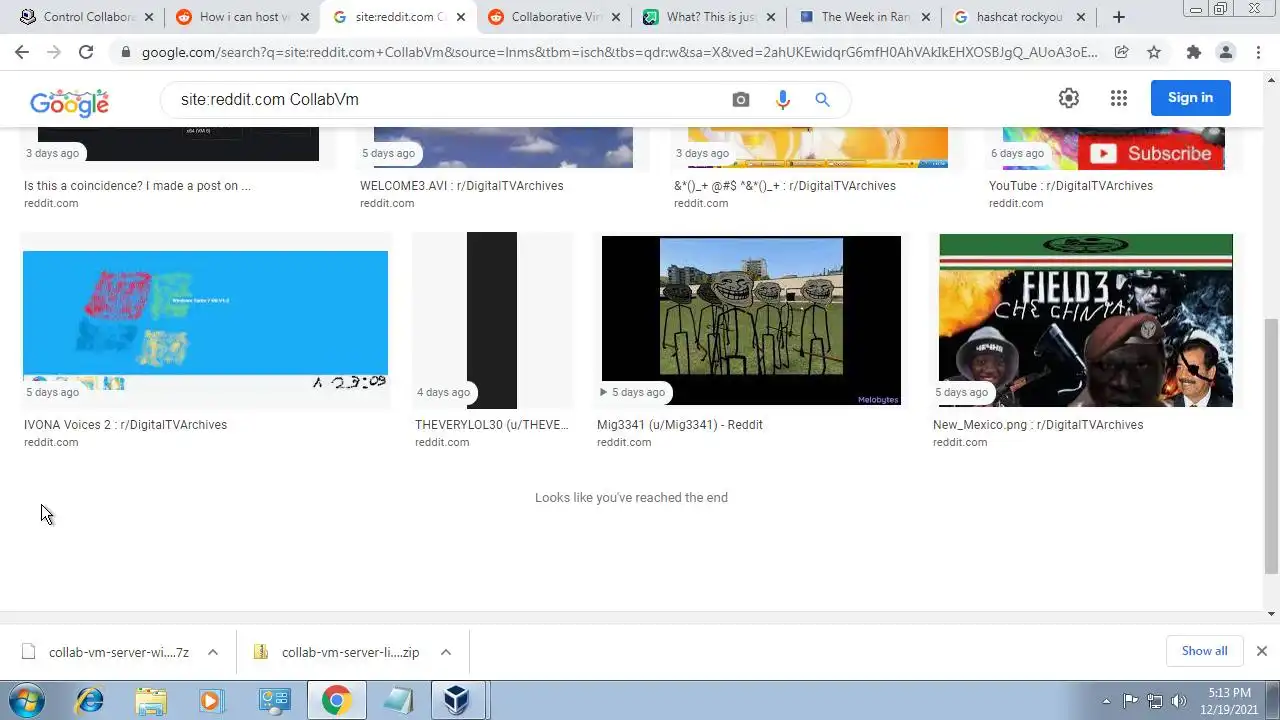Click the FIELD3 New_Mexico thumbnail
The image size is (1280, 720).
point(1086,320)
